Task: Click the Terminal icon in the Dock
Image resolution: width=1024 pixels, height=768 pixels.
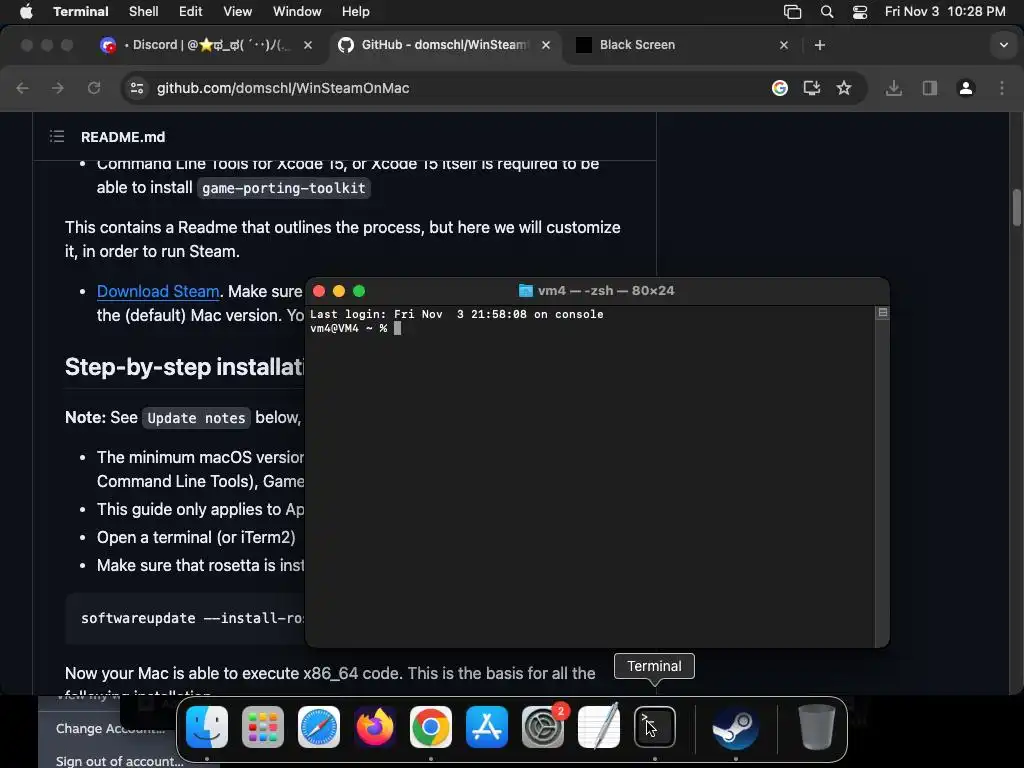Action: click(654, 727)
